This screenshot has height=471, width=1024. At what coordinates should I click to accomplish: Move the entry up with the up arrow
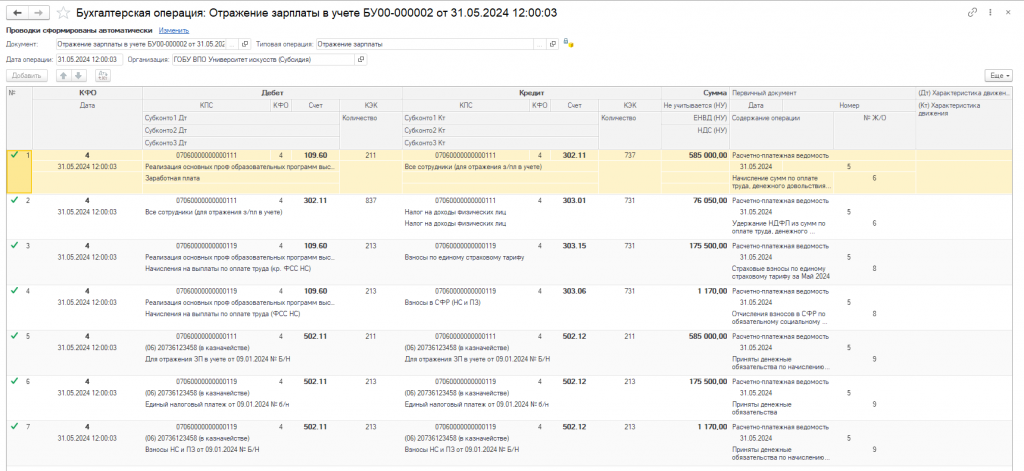63,76
